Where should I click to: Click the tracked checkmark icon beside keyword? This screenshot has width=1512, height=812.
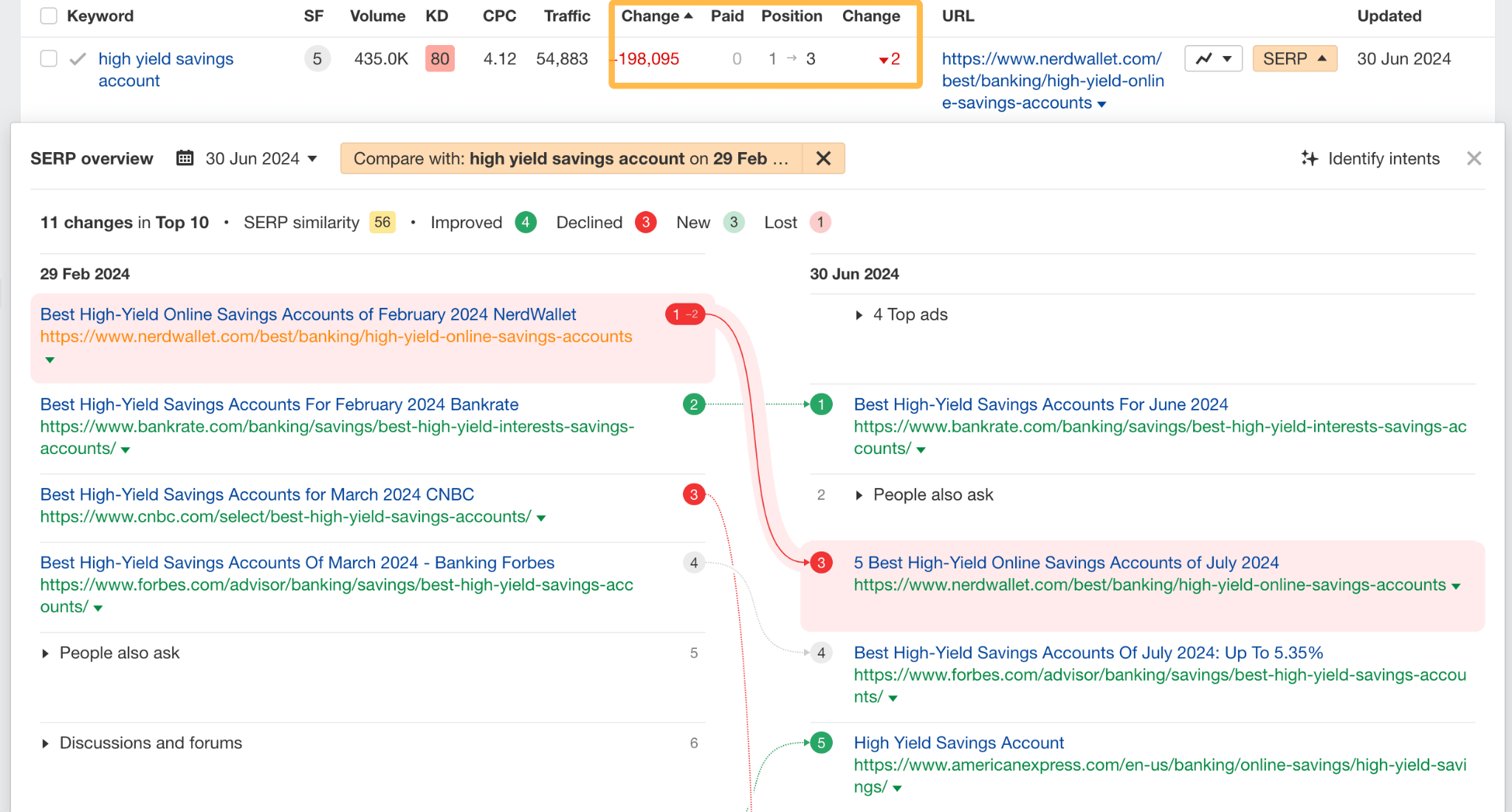(78, 59)
